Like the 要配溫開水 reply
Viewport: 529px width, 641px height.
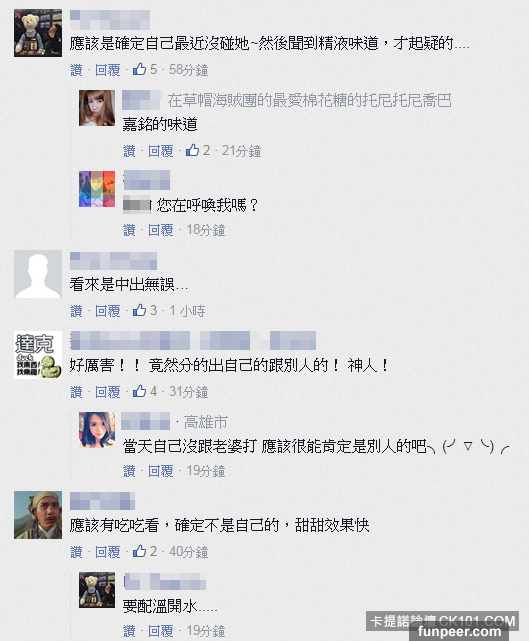(x=130, y=631)
